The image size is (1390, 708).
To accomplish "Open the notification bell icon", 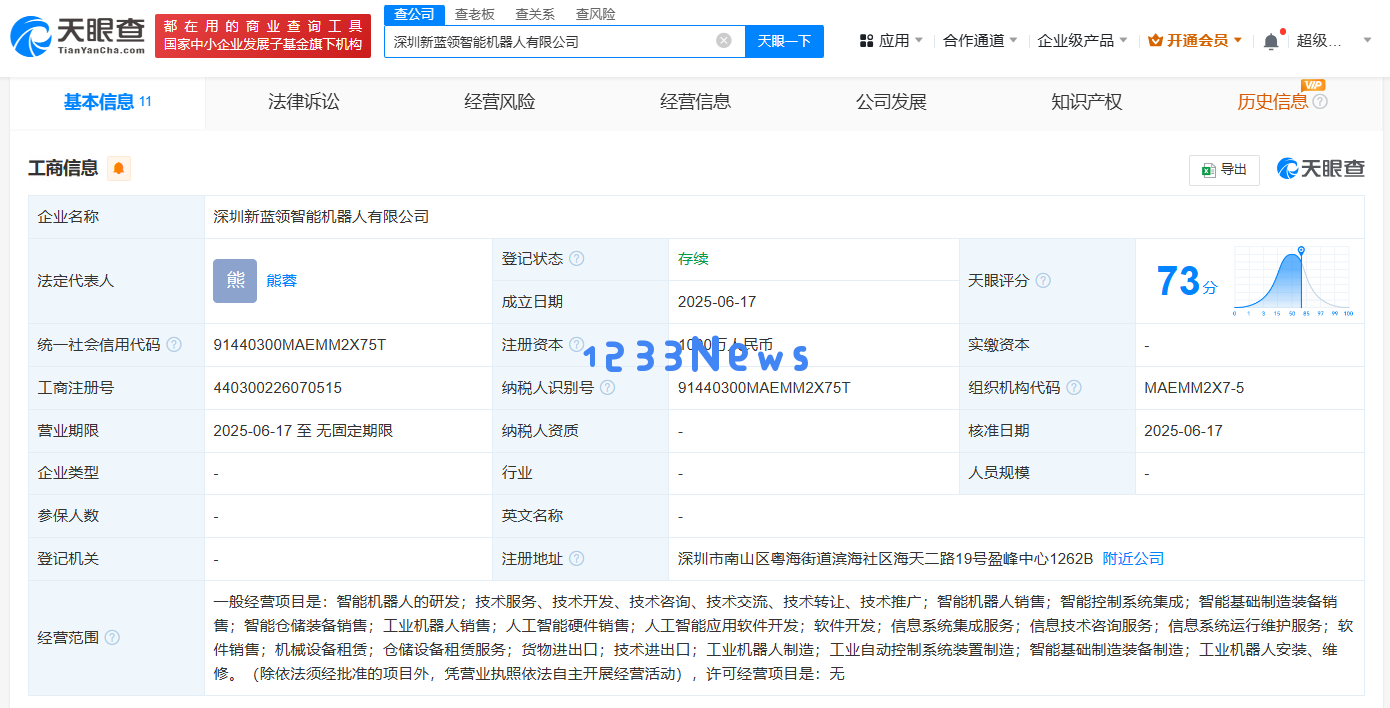I will [x=1271, y=41].
